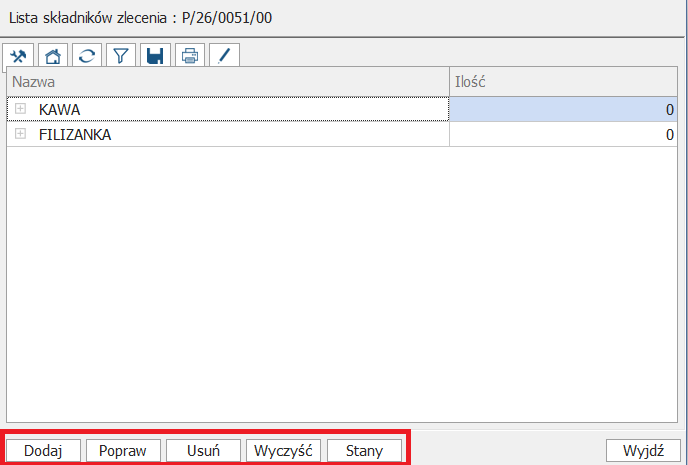Click the Ilość cell for KAWA
This screenshot has height=465, width=688.
pos(563,109)
